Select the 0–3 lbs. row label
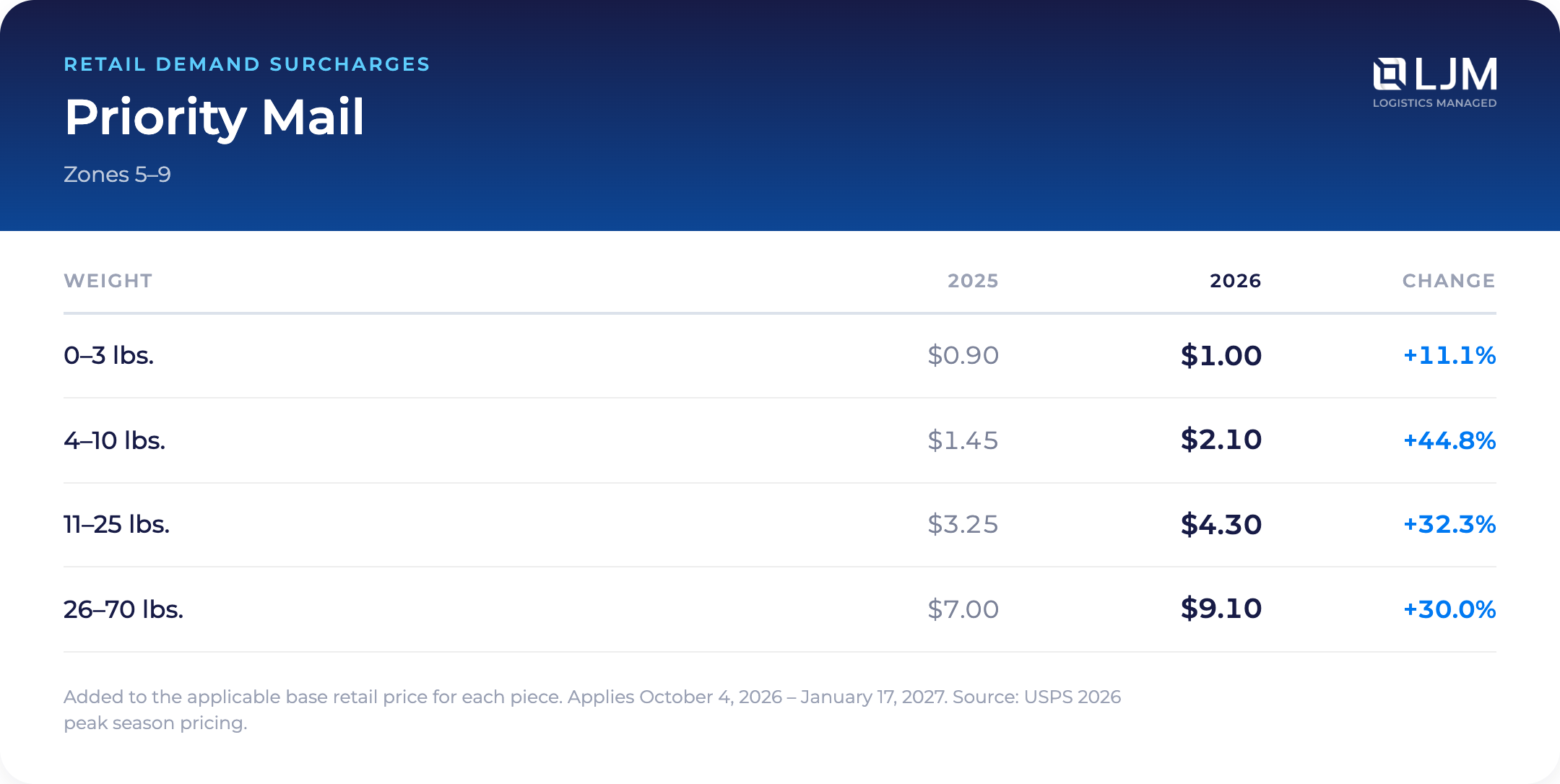Viewport: 1560px width, 784px height. pos(109,355)
